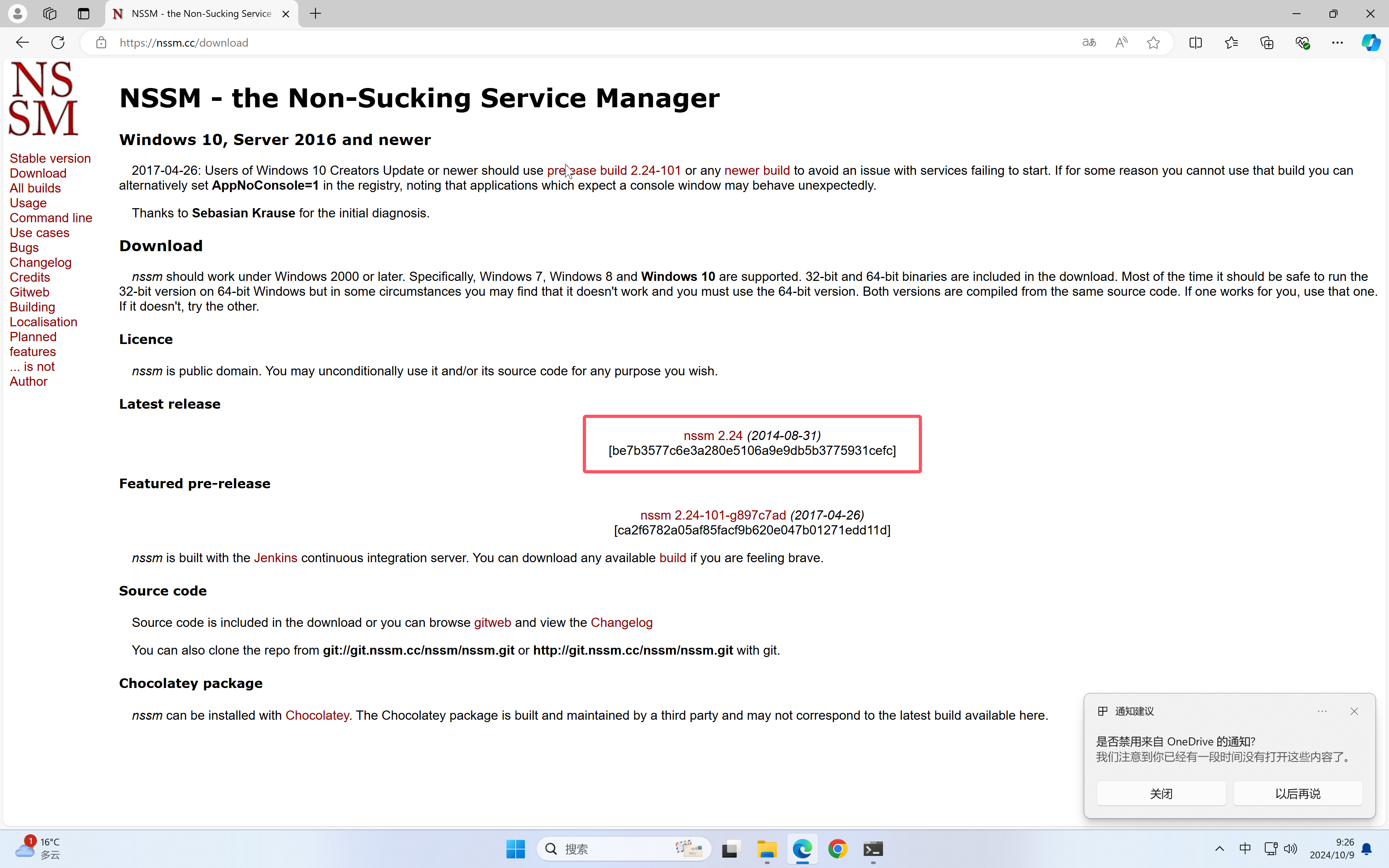This screenshot has height=868, width=1389.
Task: Open Building sidebar link
Action: [32, 308]
